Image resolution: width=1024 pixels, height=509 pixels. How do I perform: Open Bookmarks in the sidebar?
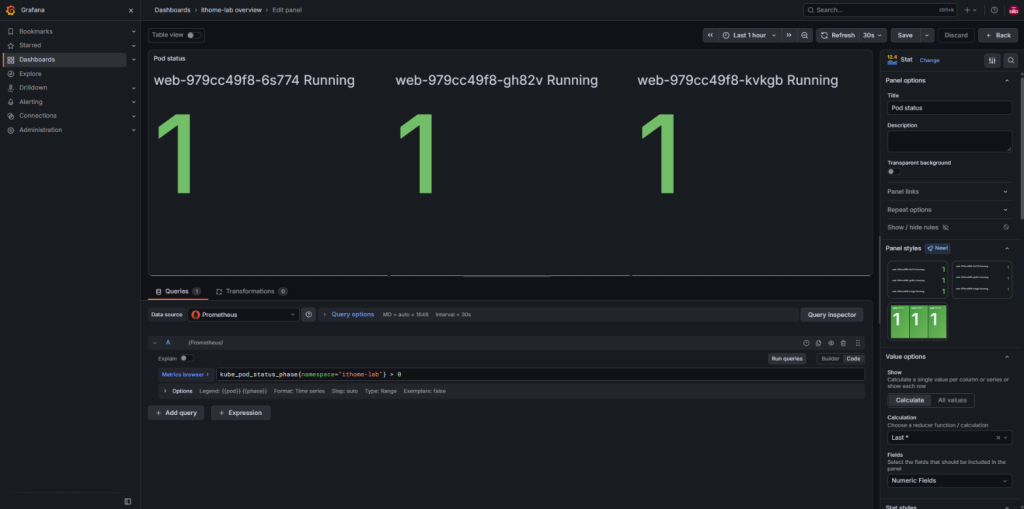[36, 31]
